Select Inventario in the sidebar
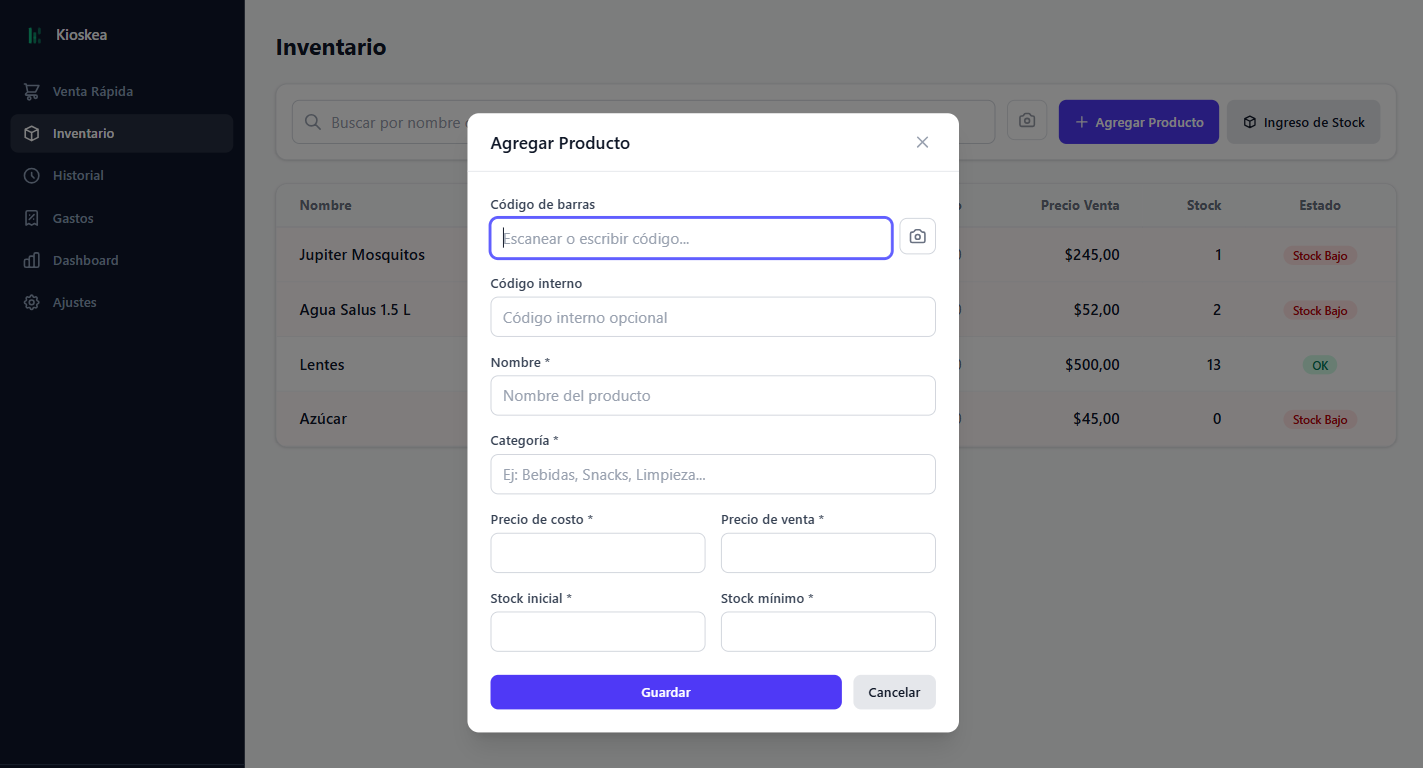 coord(83,133)
